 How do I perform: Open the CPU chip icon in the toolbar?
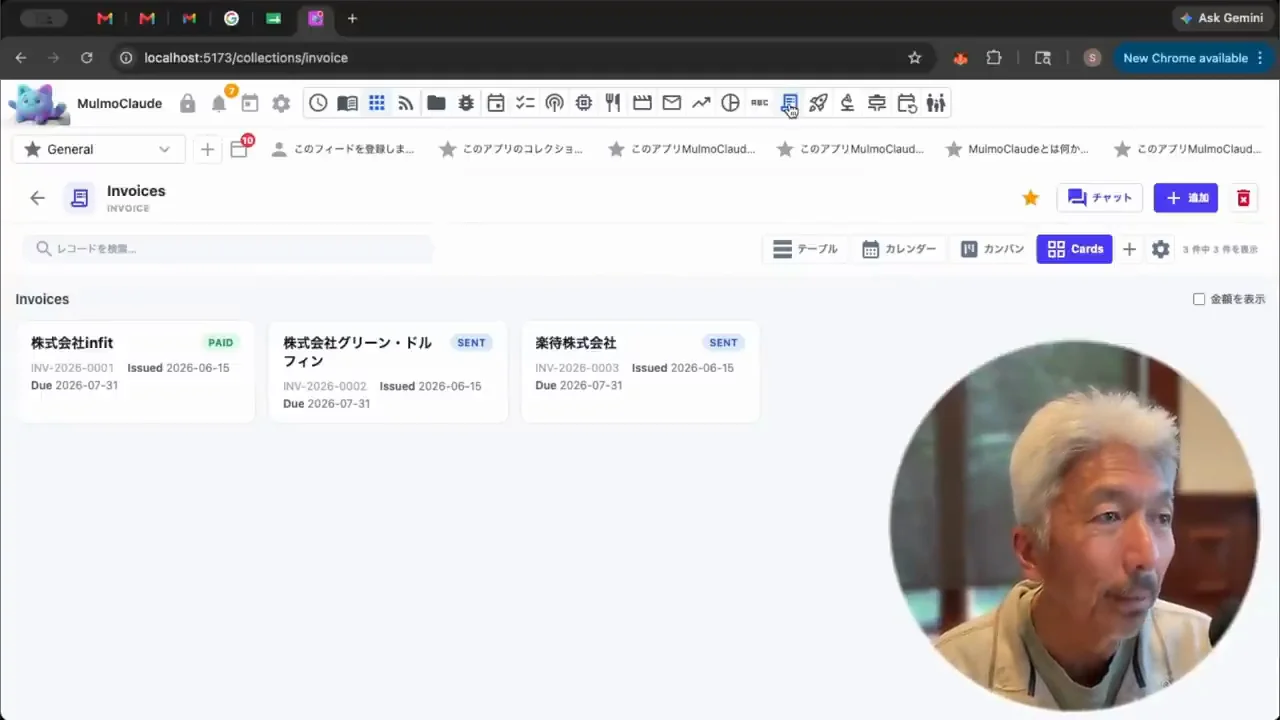pyautogui.click(x=584, y=102)
